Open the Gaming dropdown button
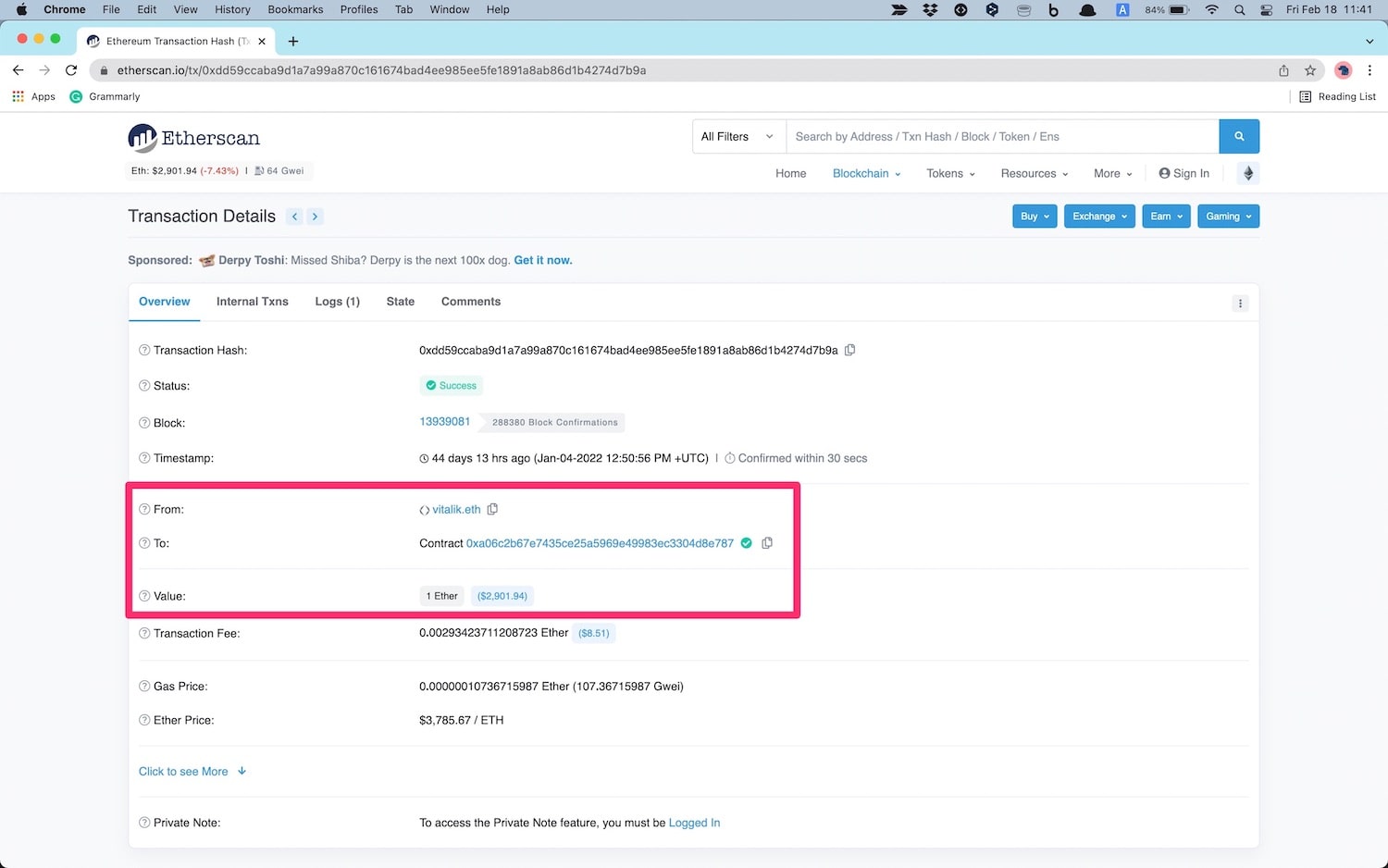This screenshot has width=1388, height=868. click(1228, 217)
